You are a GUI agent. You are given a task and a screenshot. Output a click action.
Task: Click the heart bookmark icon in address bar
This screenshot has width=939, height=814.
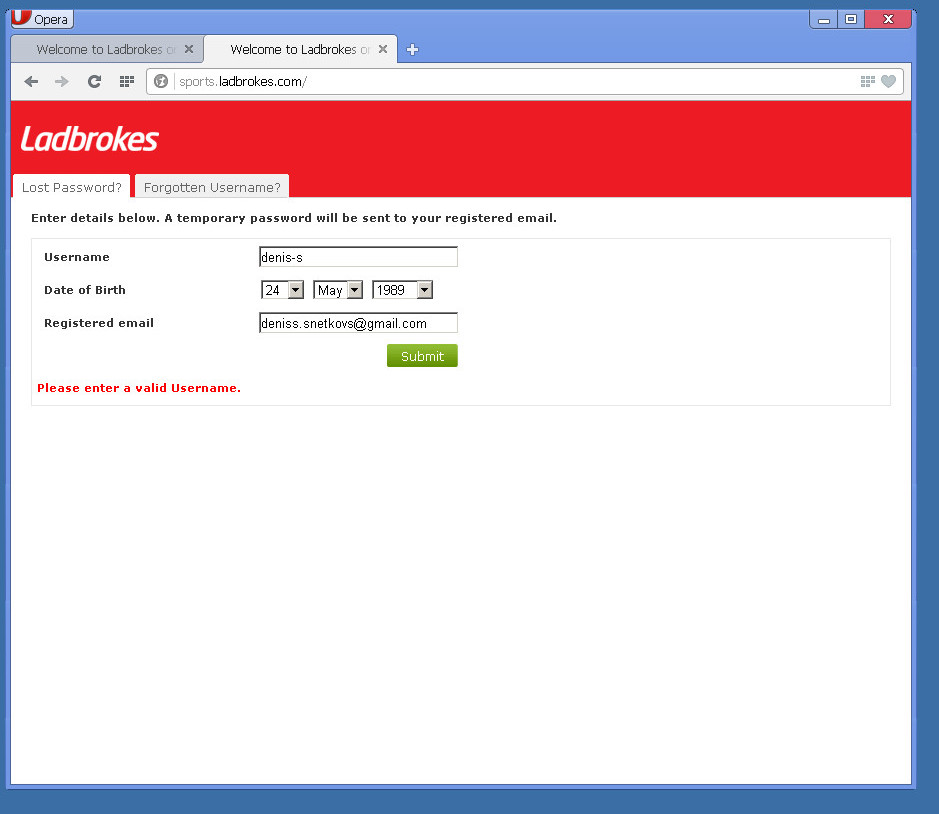click(889, 81)
